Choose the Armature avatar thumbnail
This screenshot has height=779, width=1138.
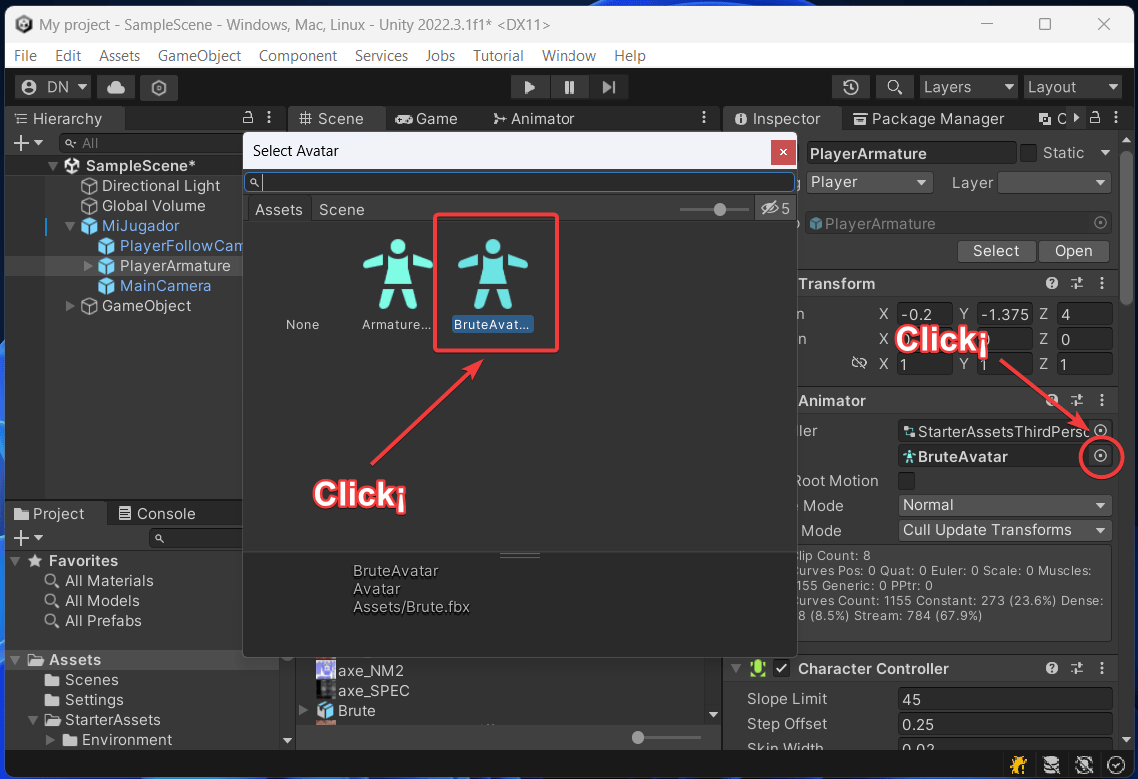(x=397, y=283)
